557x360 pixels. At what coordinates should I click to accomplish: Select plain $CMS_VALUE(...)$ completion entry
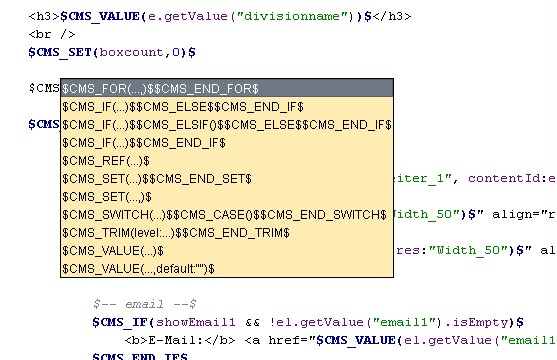(x=227, y=251)
